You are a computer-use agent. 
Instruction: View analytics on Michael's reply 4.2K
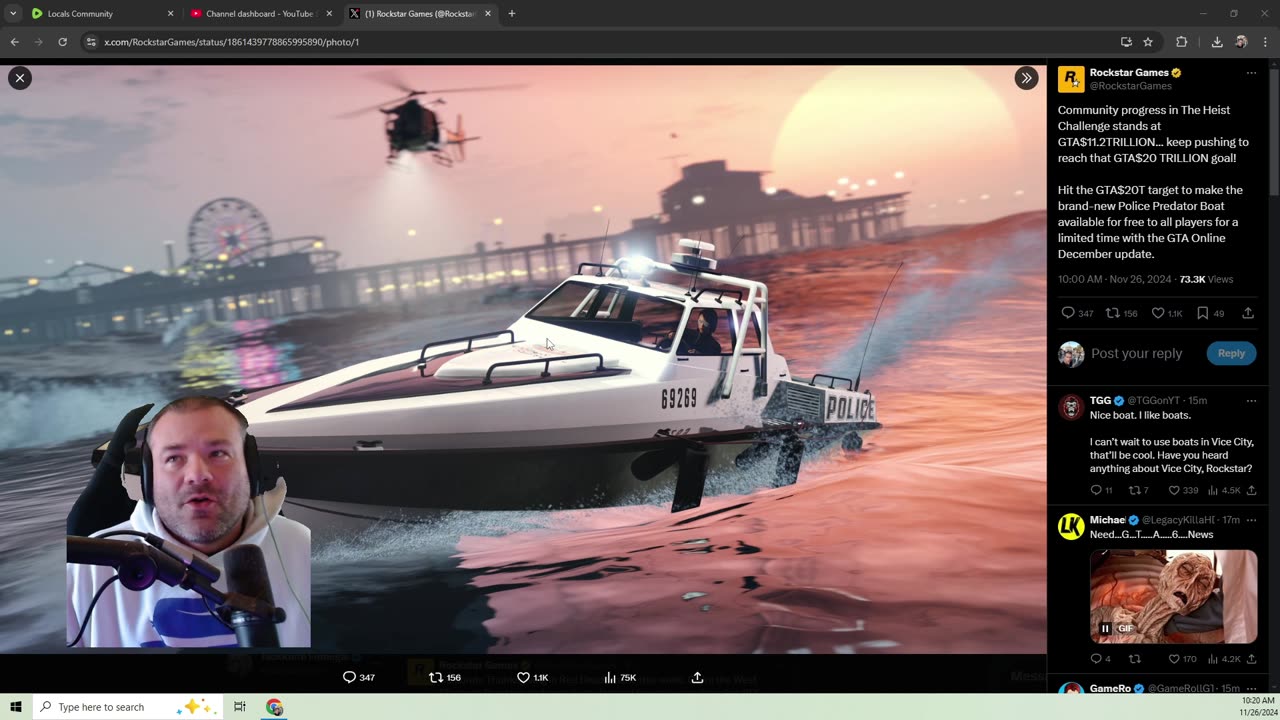tap(1223, 659)
